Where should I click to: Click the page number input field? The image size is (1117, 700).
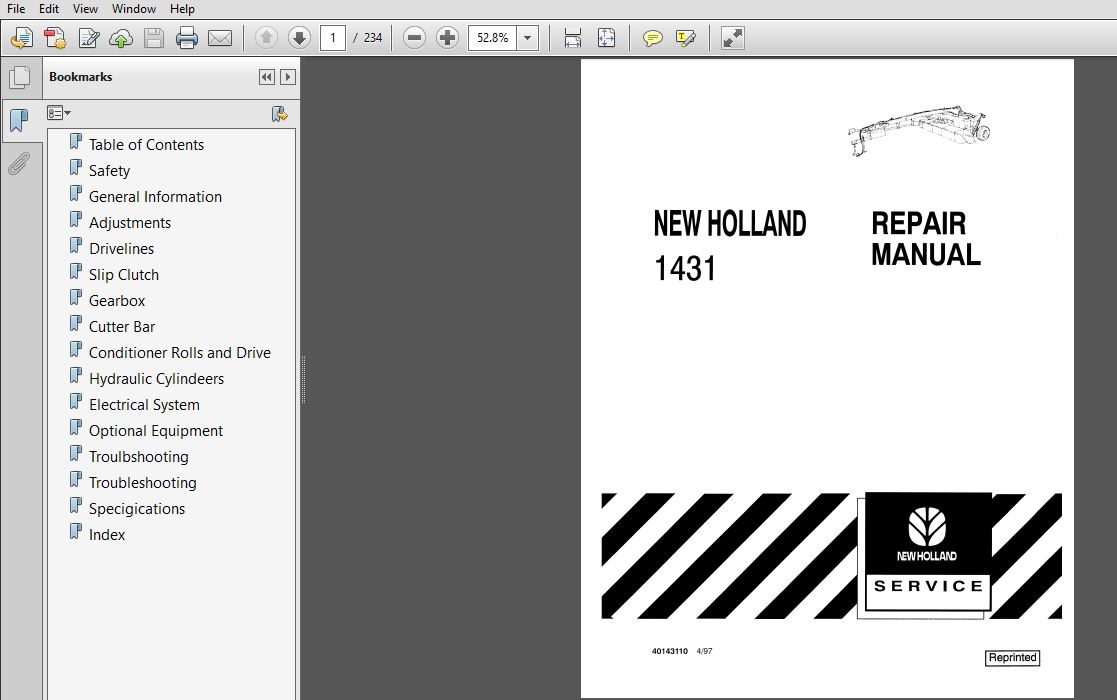coord(333,38)
